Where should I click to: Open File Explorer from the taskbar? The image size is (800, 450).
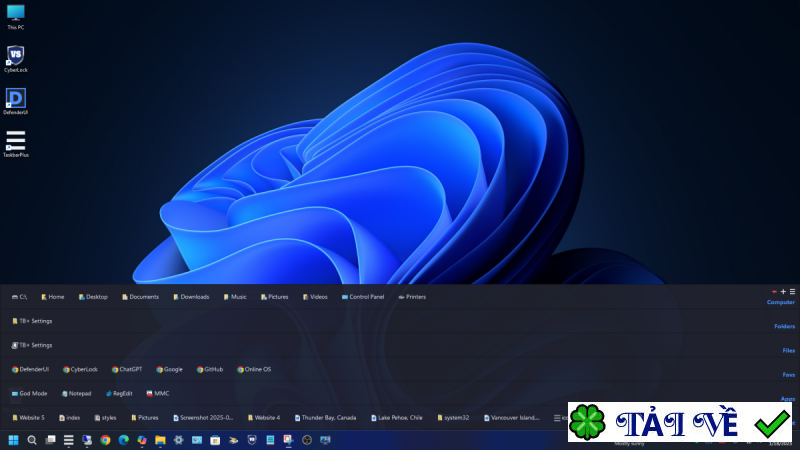(x=160, y=440)
